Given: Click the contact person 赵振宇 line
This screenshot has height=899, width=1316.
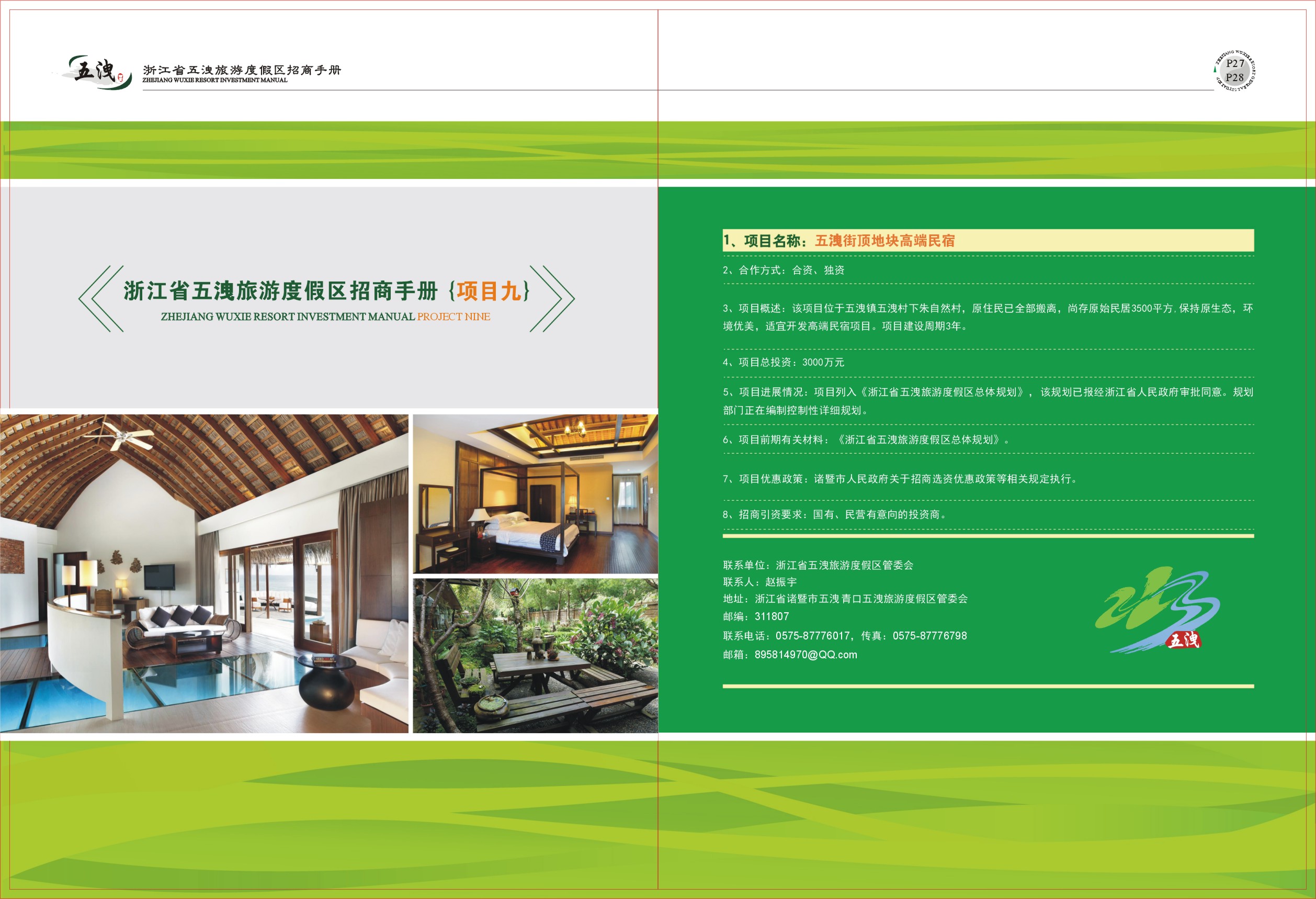Looking at the screenshot, I should (x=759, y=582).
